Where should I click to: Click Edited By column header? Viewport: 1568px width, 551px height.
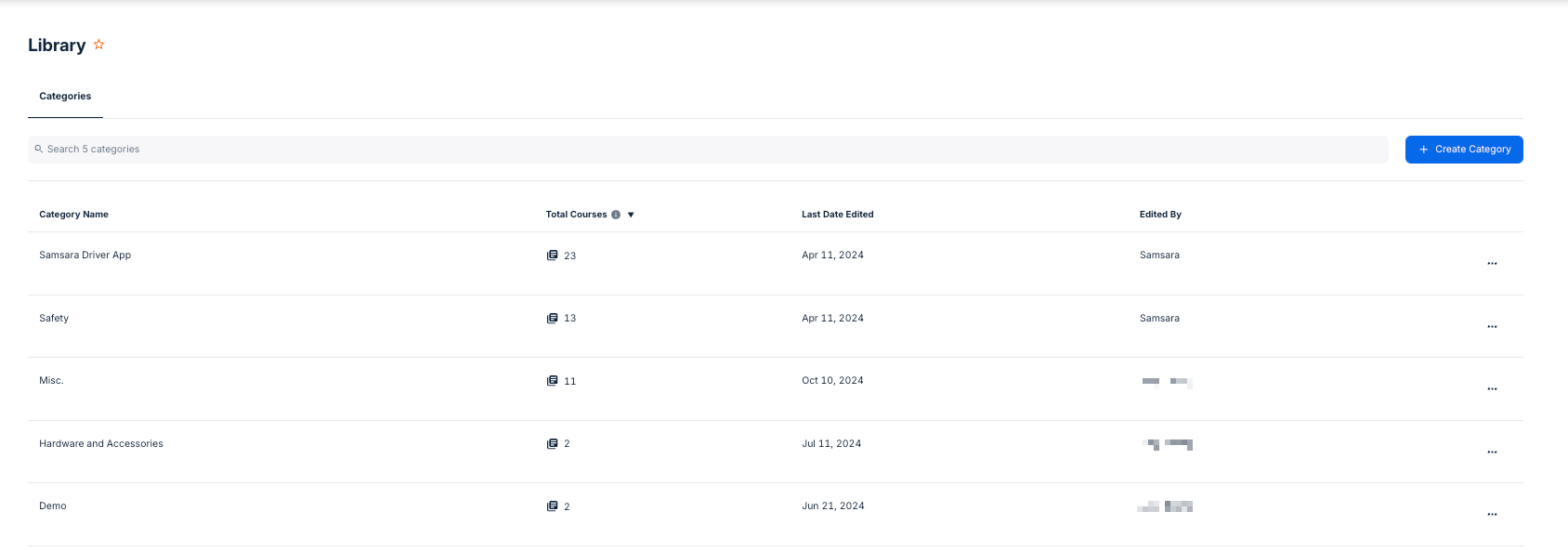click(1160, 215)
